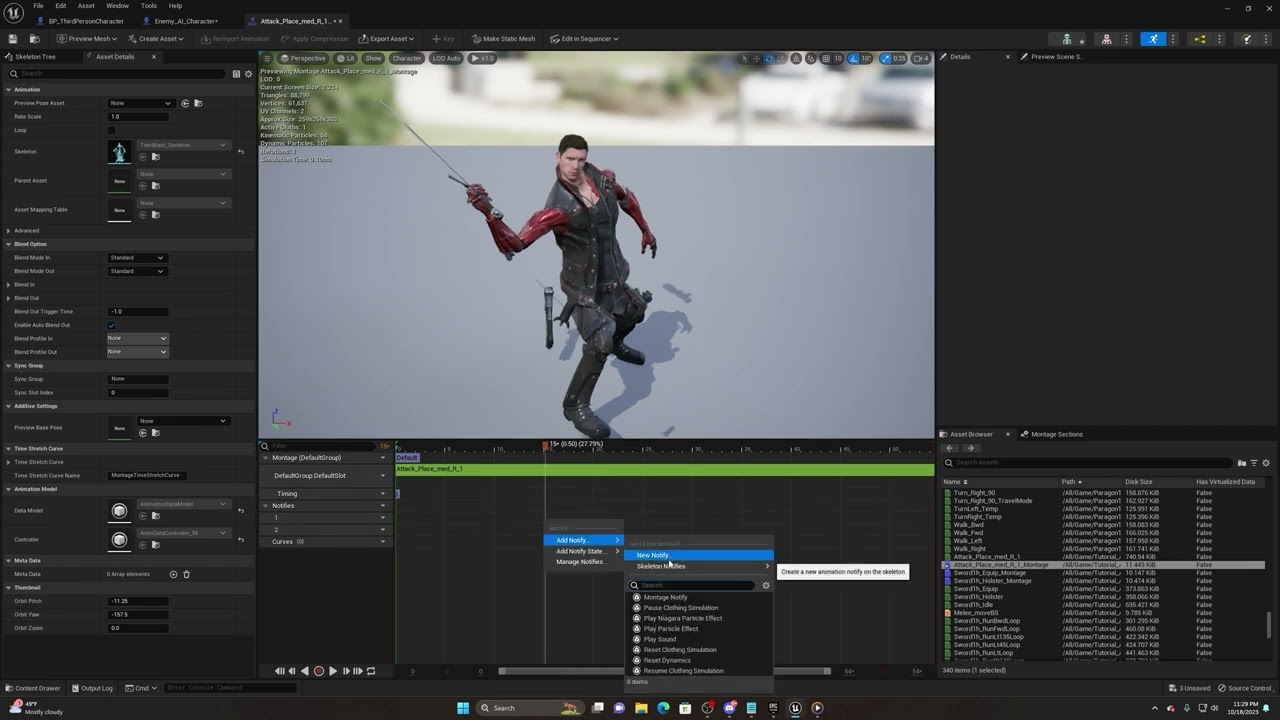
Task: Click the Lit view mode button
Action: point(346,58)
